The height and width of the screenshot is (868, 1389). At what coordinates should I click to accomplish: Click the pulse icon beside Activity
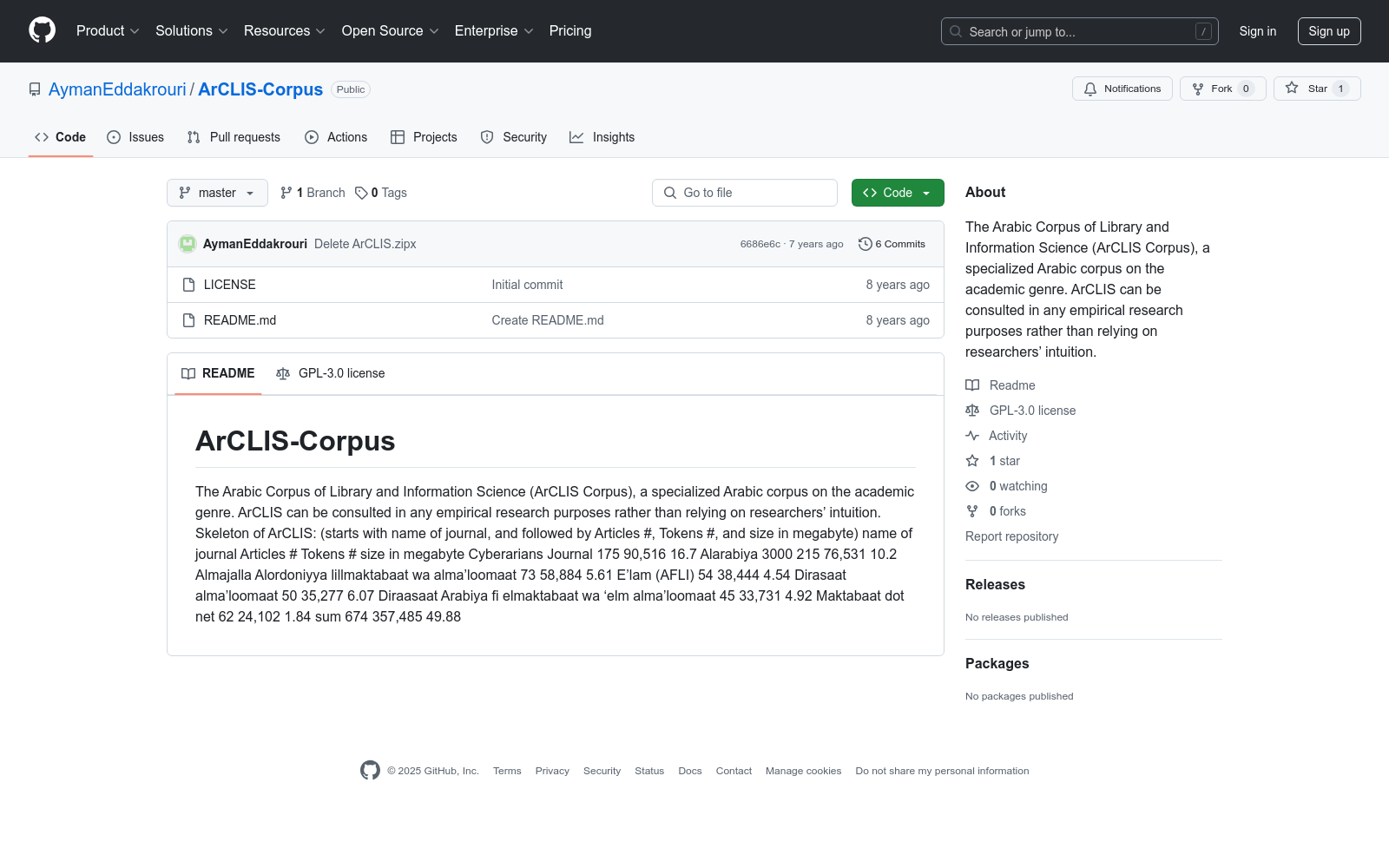972,436
